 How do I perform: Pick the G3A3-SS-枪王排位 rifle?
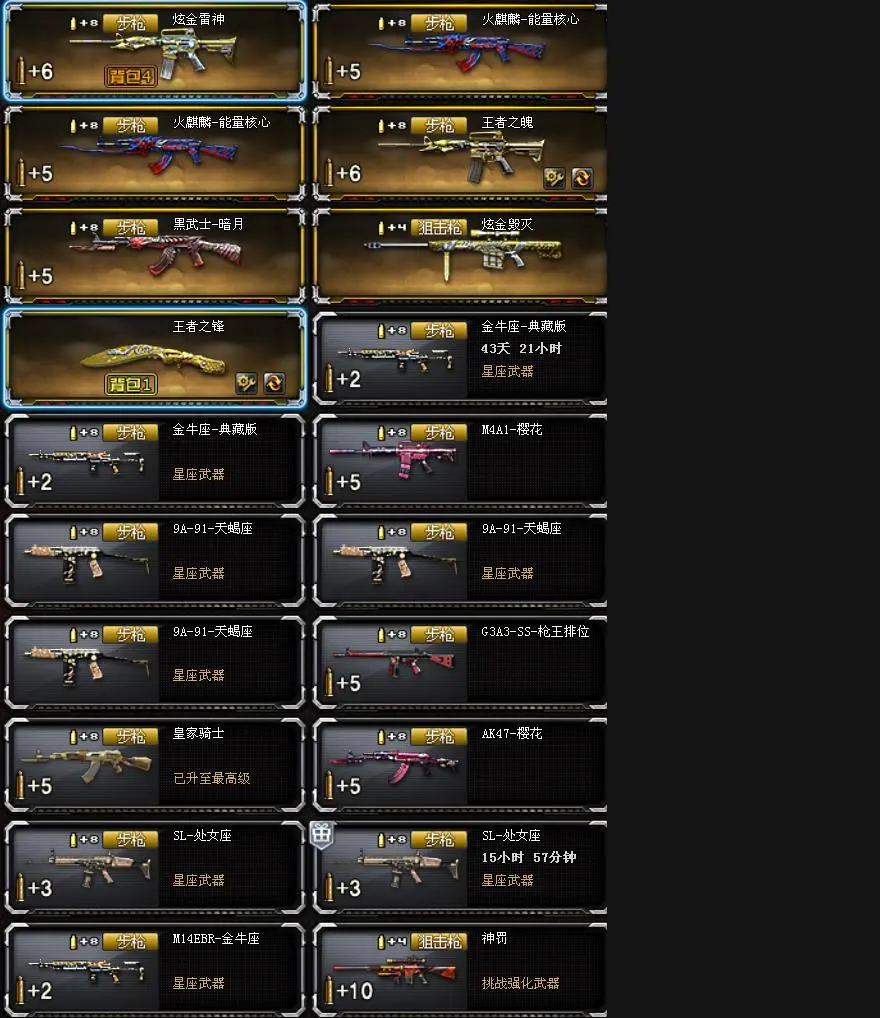coord(460,662)
